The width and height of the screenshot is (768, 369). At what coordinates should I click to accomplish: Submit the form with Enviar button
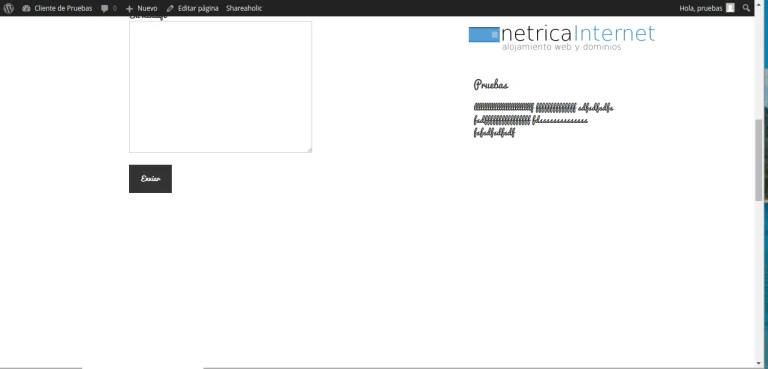pos(150,179)
